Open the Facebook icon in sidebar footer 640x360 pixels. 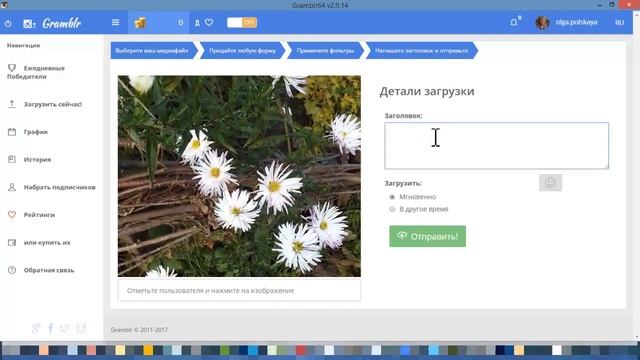[x=51, y=328]
